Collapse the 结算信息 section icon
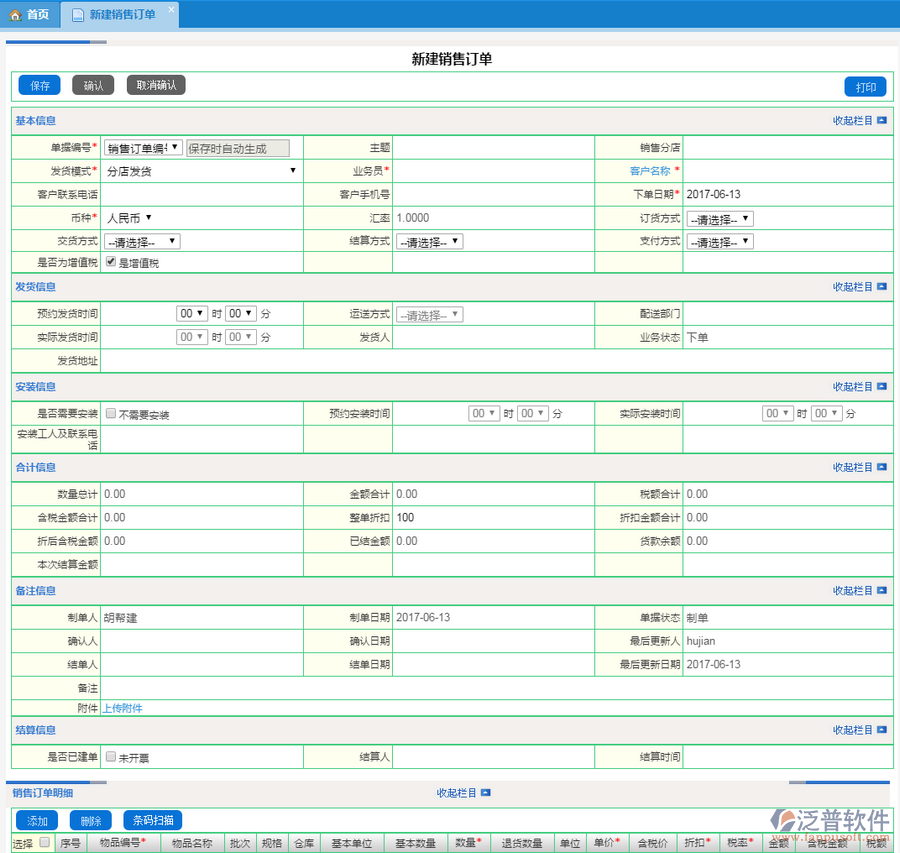The height and width of the screenshot is (853, 900). point(882,731)
